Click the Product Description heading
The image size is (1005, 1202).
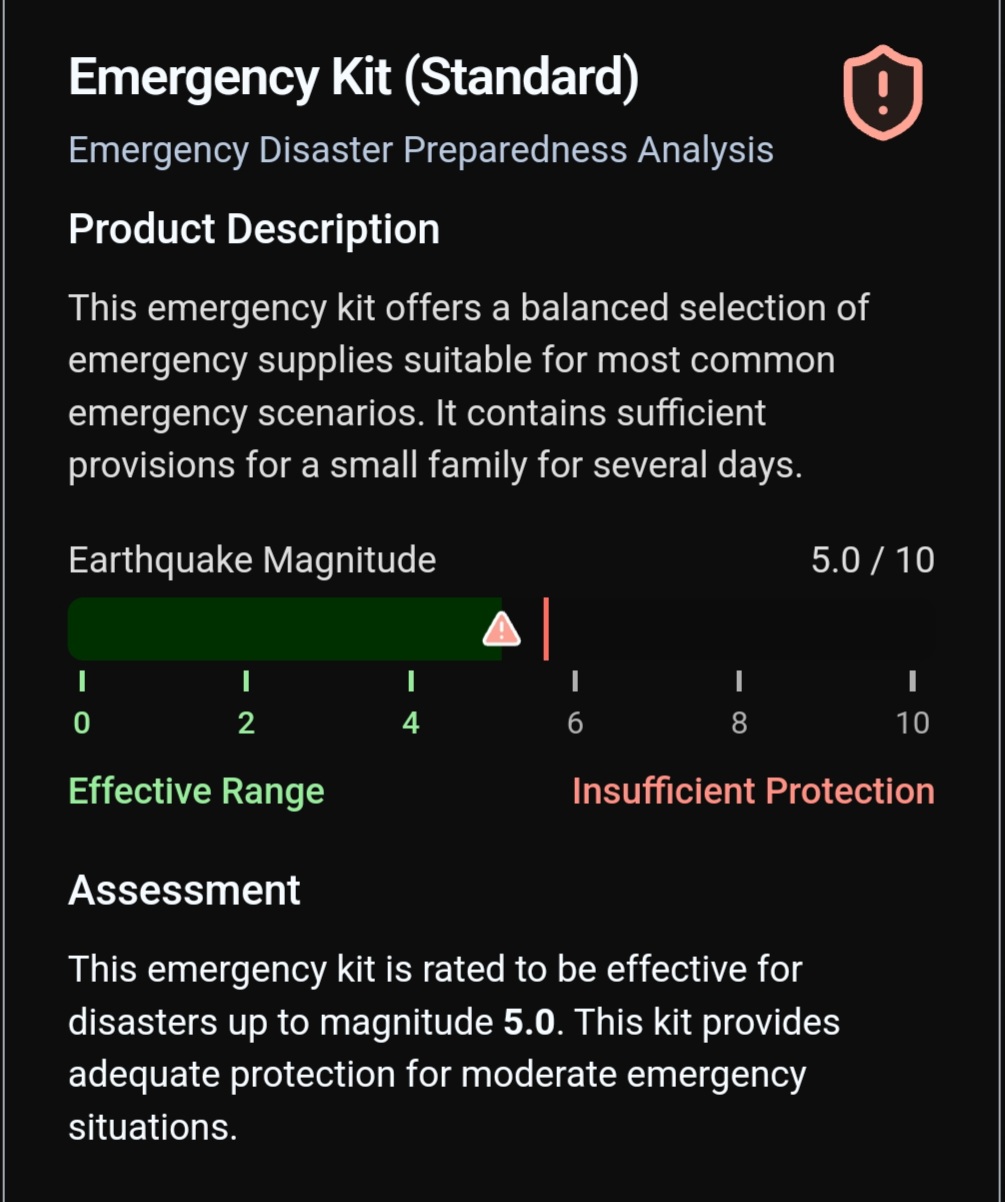[x=254, y=229]
